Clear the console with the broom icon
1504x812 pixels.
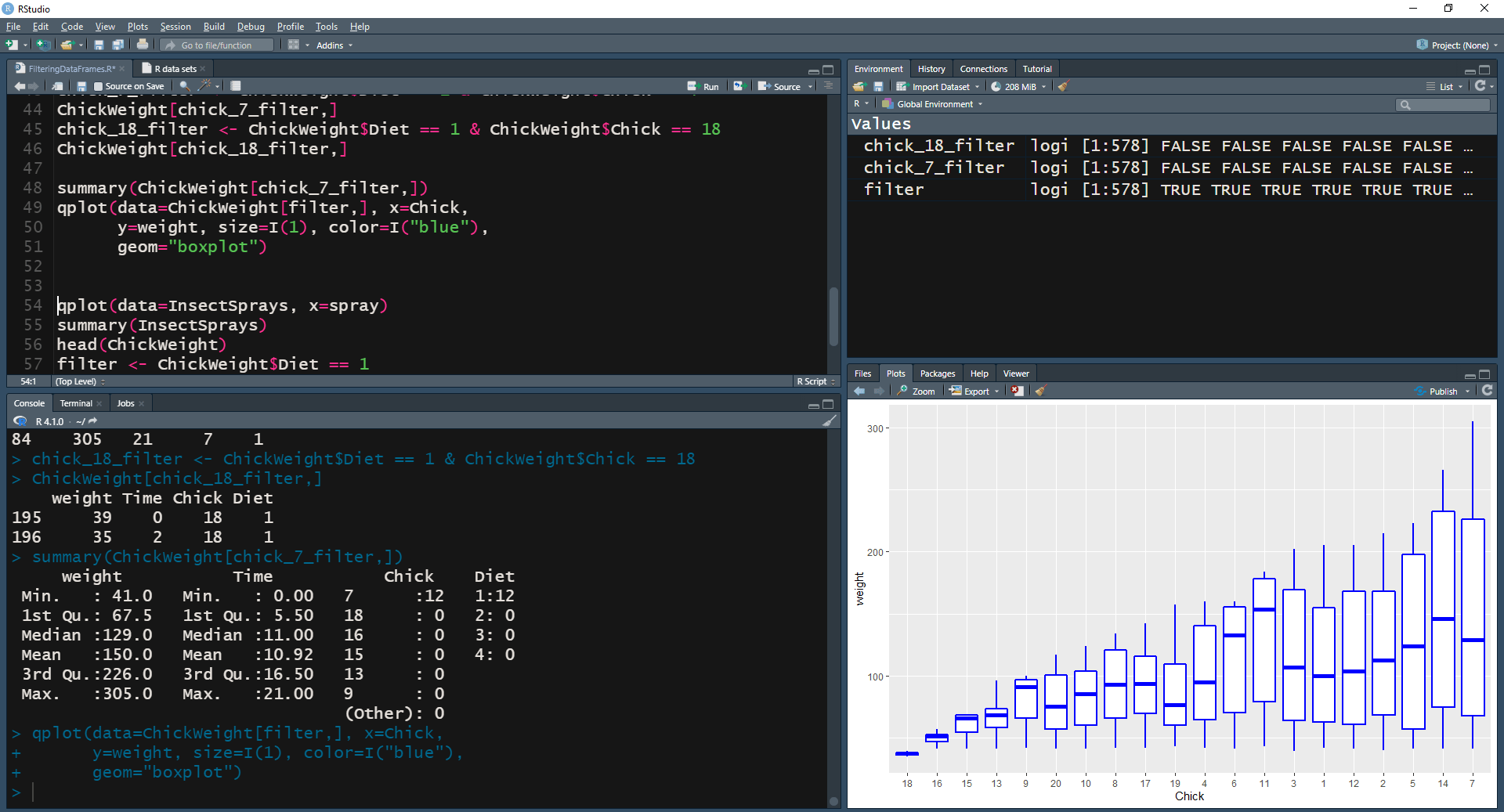pos(830,420)
